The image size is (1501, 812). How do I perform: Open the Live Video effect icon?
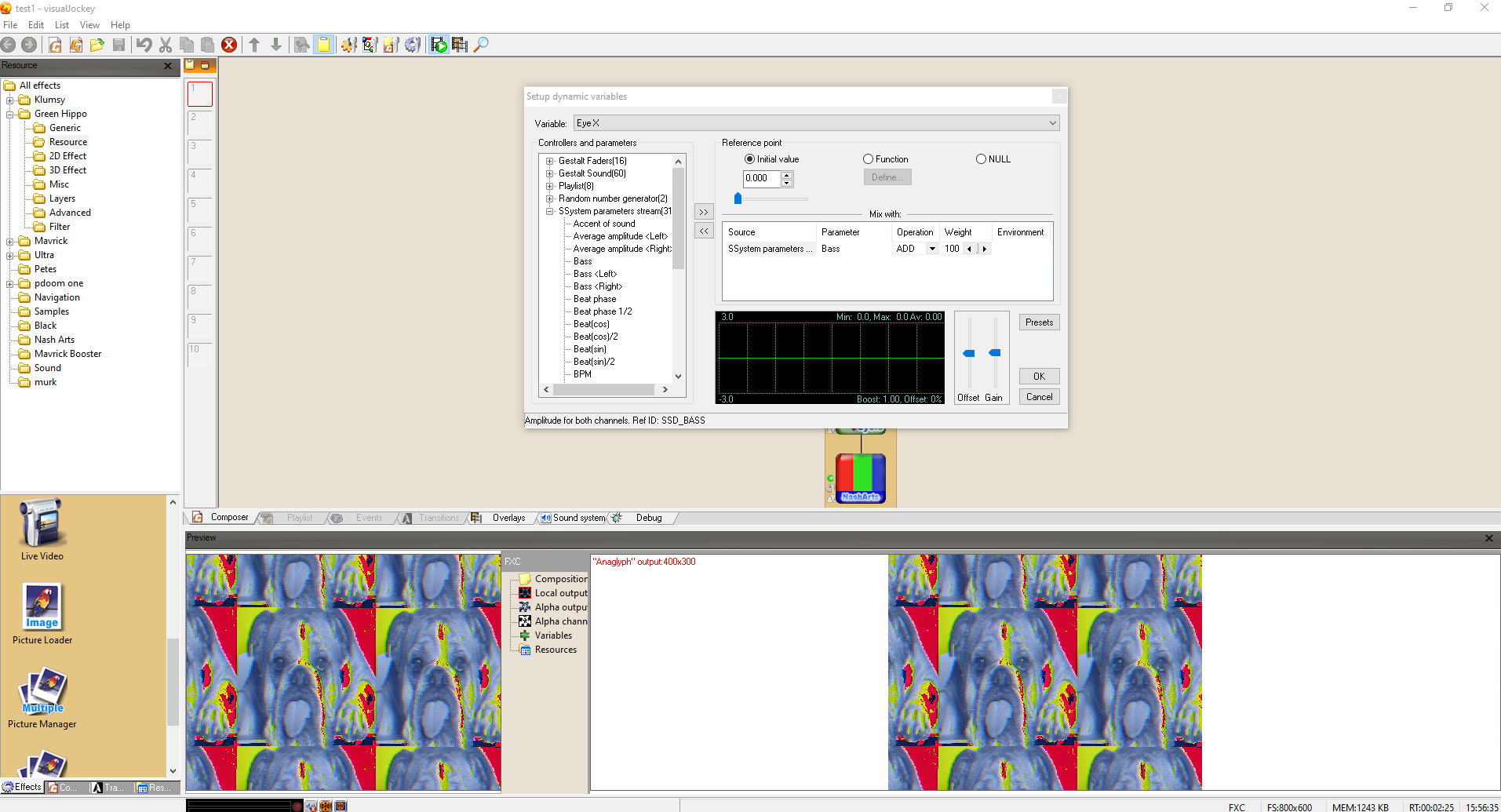click(x=42, y=523)
